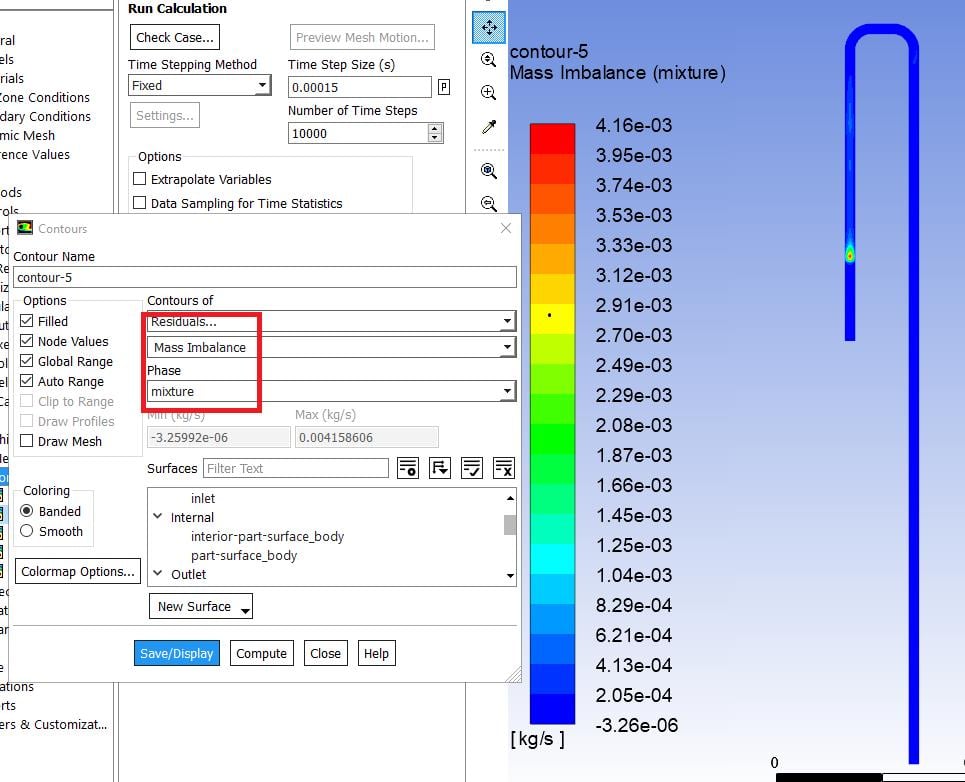Select the zoom-to-area plus magnifier
The width and height of the screenshot is (965, 782).
coord(488,92)
